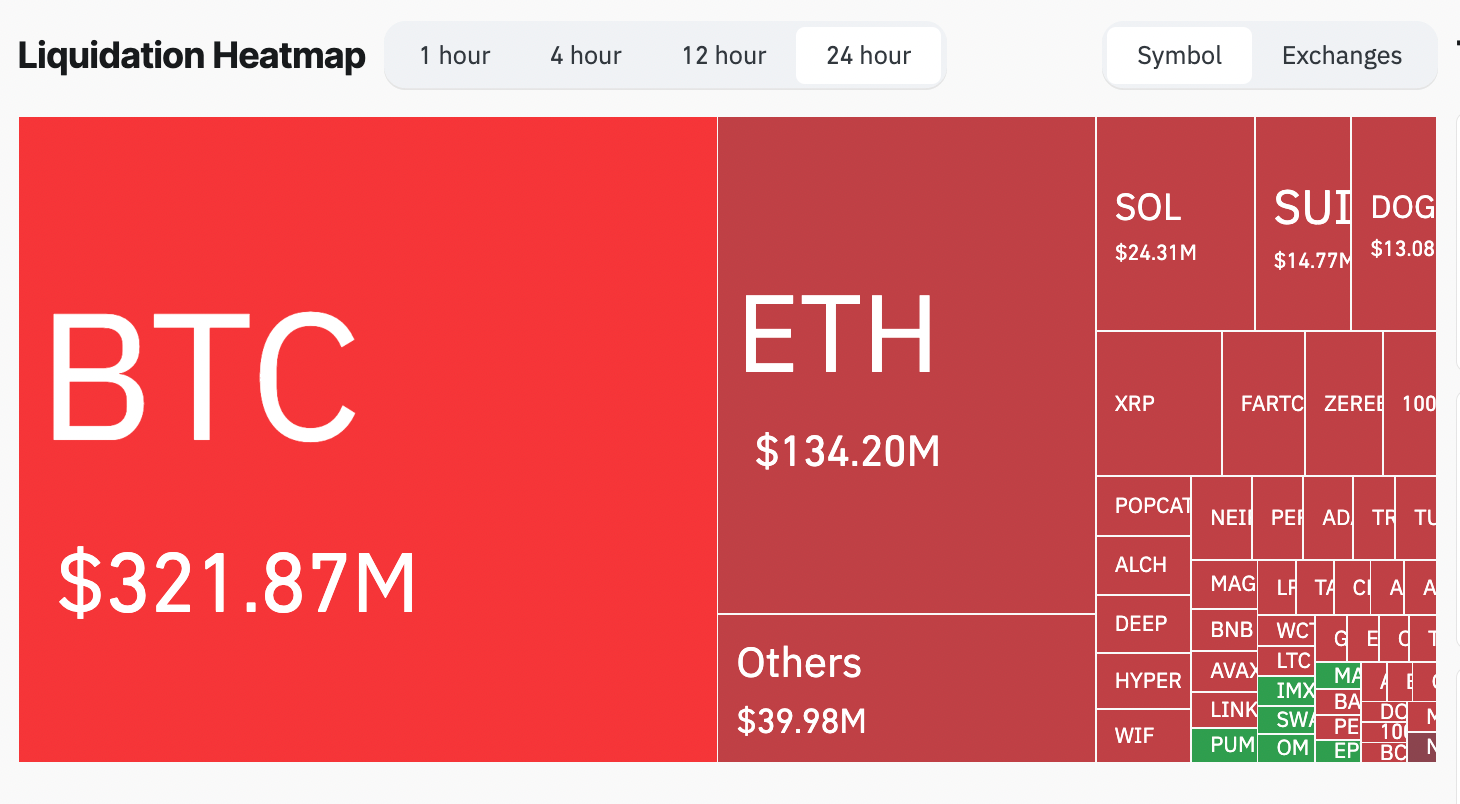Viewport: 1460px width, 804px height.
Task: Select the WIF liquidation tile
Action: (x=1143, y=736)
